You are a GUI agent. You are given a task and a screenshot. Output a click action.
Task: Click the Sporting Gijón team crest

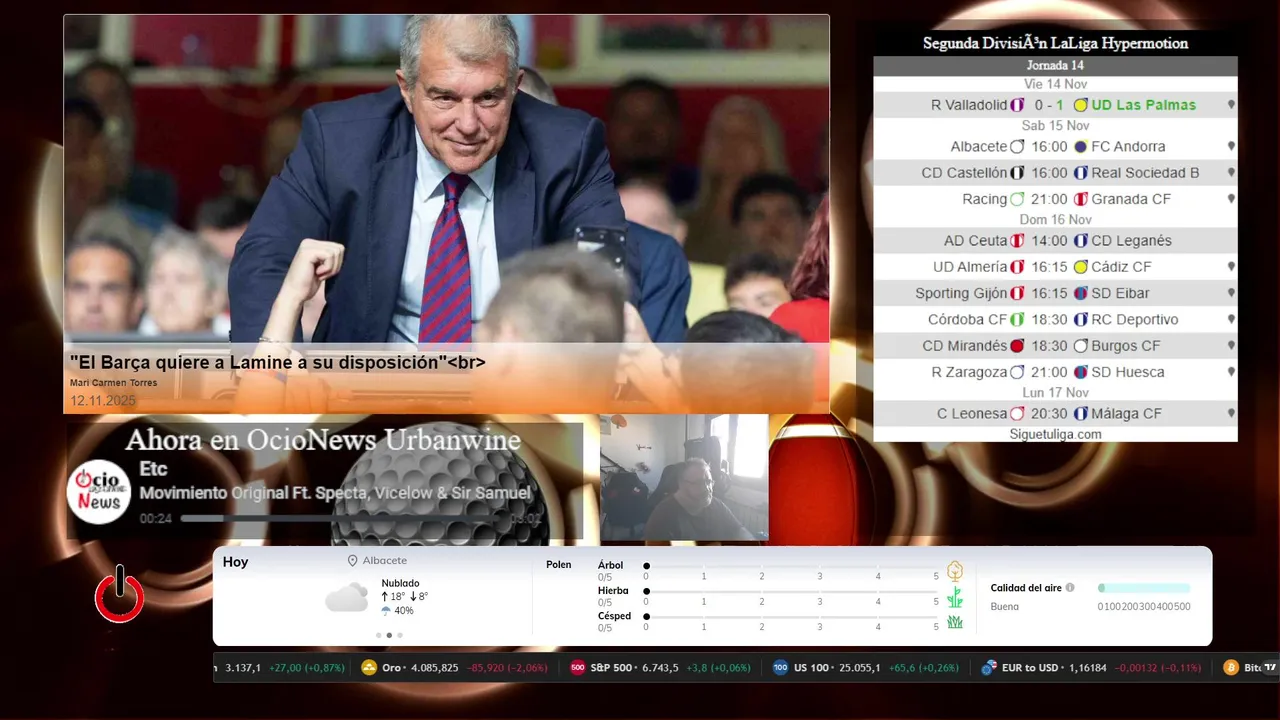(x=1017, y=293)
